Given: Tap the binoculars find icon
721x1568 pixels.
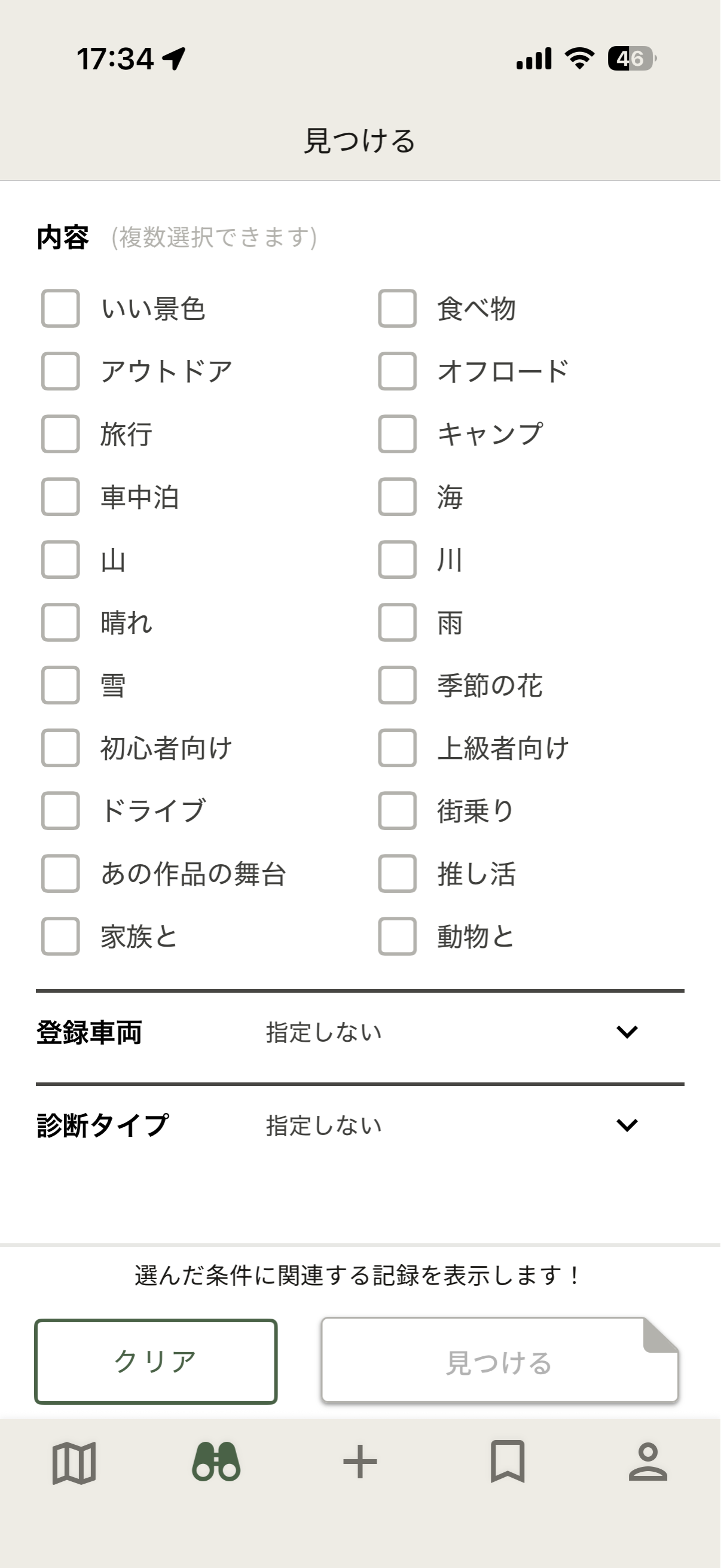Looking at the screenshot, I should click(x=216, y=1462).
